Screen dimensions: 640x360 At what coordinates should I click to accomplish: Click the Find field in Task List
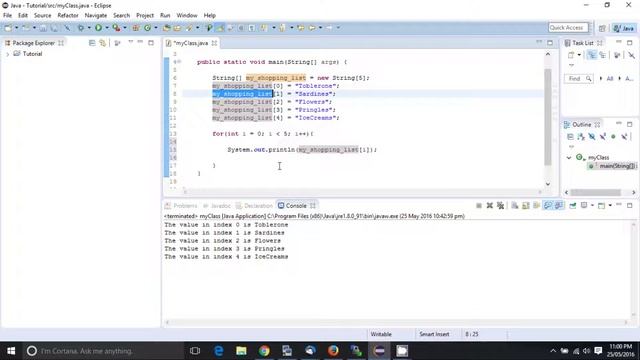[578, 78]
